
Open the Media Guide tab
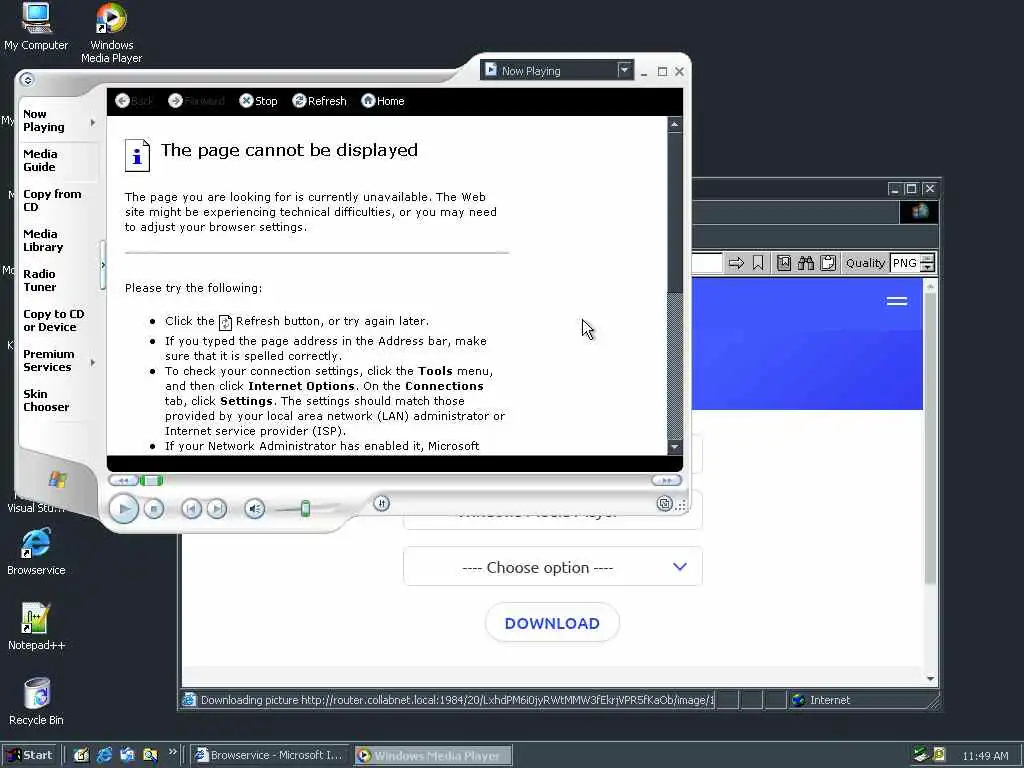click(x=40, y=161)
